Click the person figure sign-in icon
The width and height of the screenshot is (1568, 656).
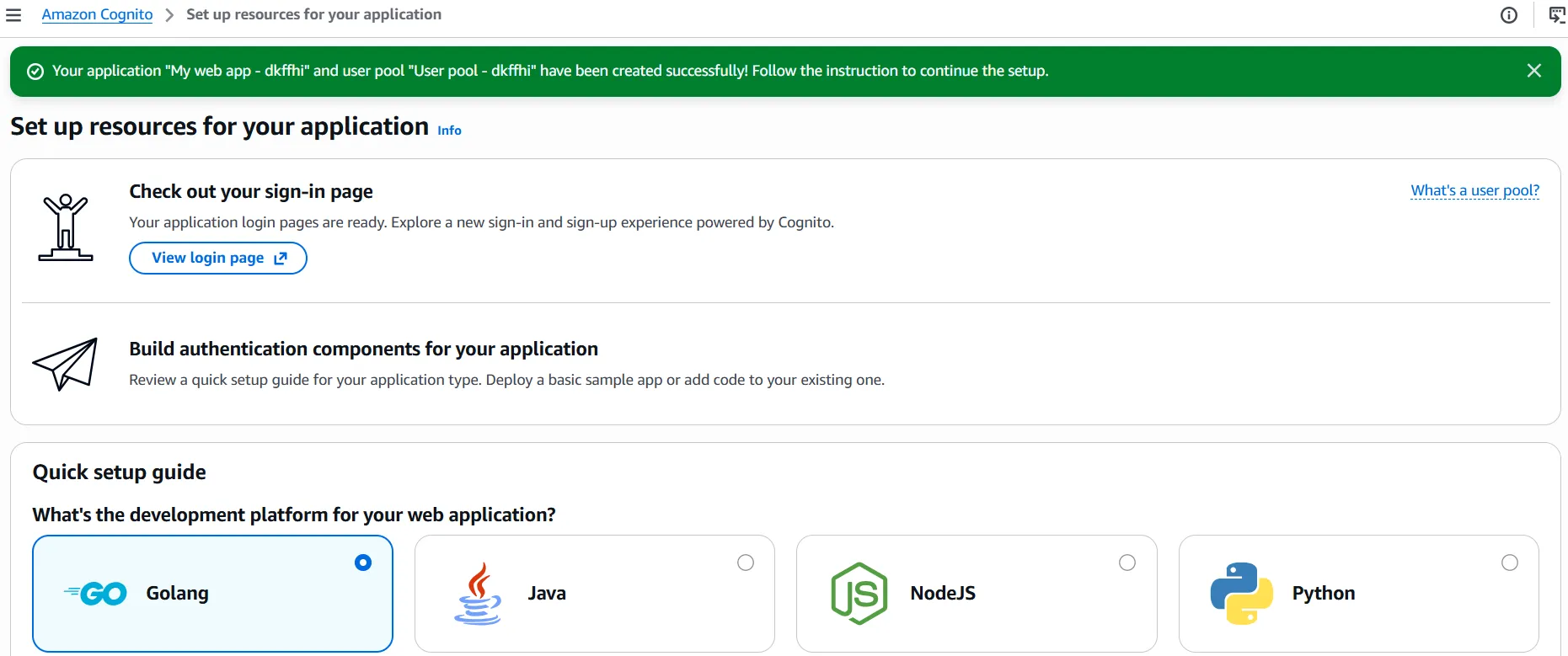point(66,227)
